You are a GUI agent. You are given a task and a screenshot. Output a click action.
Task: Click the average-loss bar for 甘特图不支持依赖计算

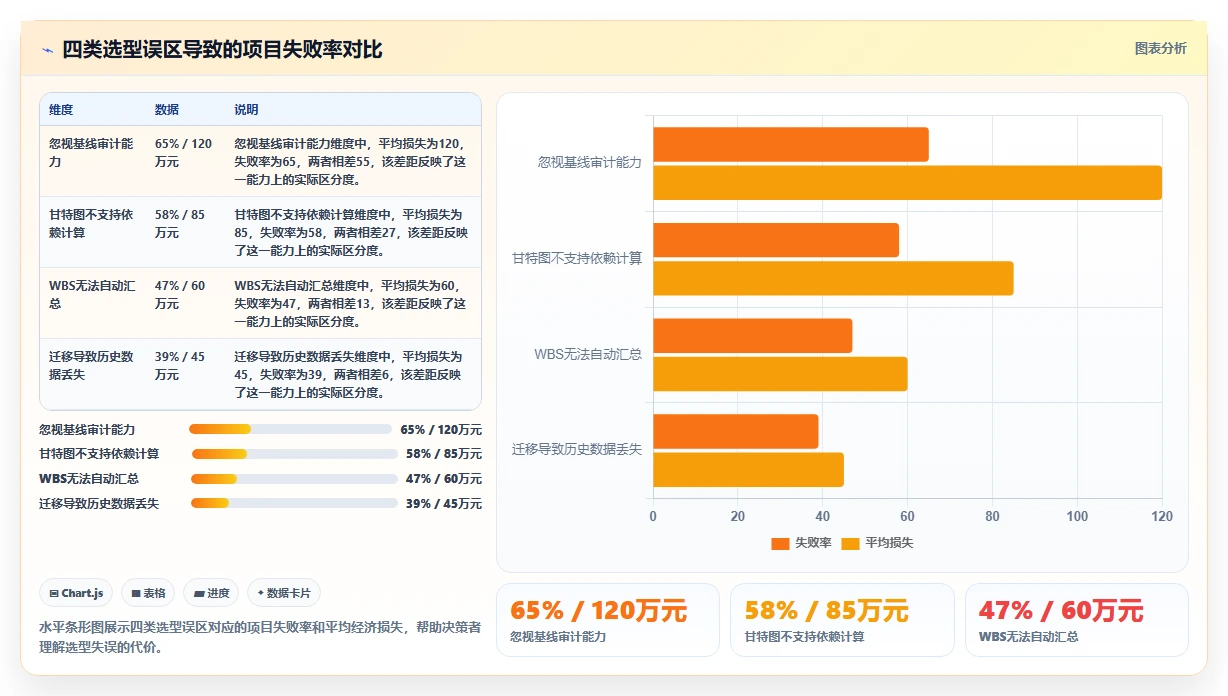coord(833,278)
